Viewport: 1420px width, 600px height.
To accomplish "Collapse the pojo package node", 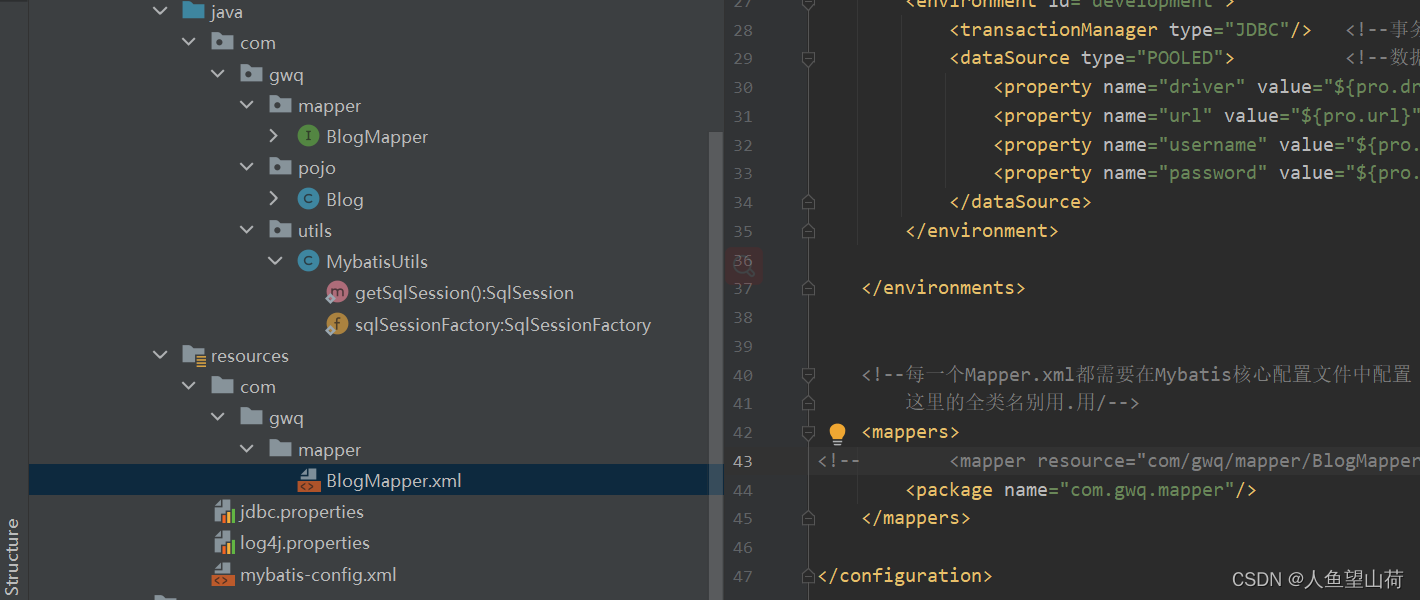I will point(247,167).
